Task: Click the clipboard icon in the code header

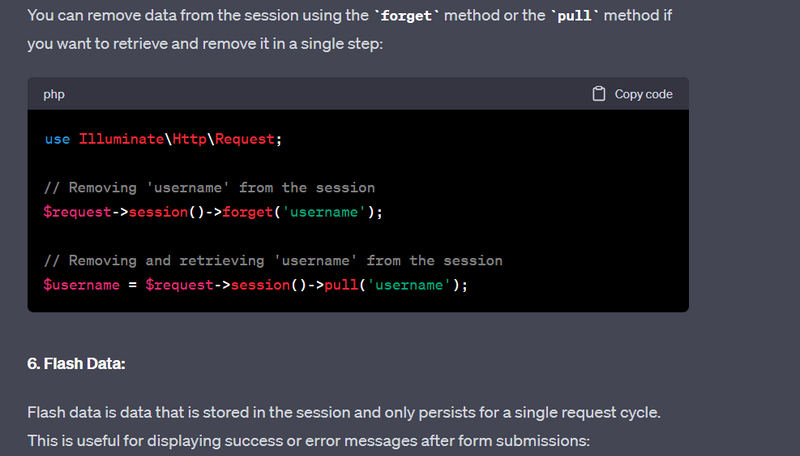Action: pos(599,94)
